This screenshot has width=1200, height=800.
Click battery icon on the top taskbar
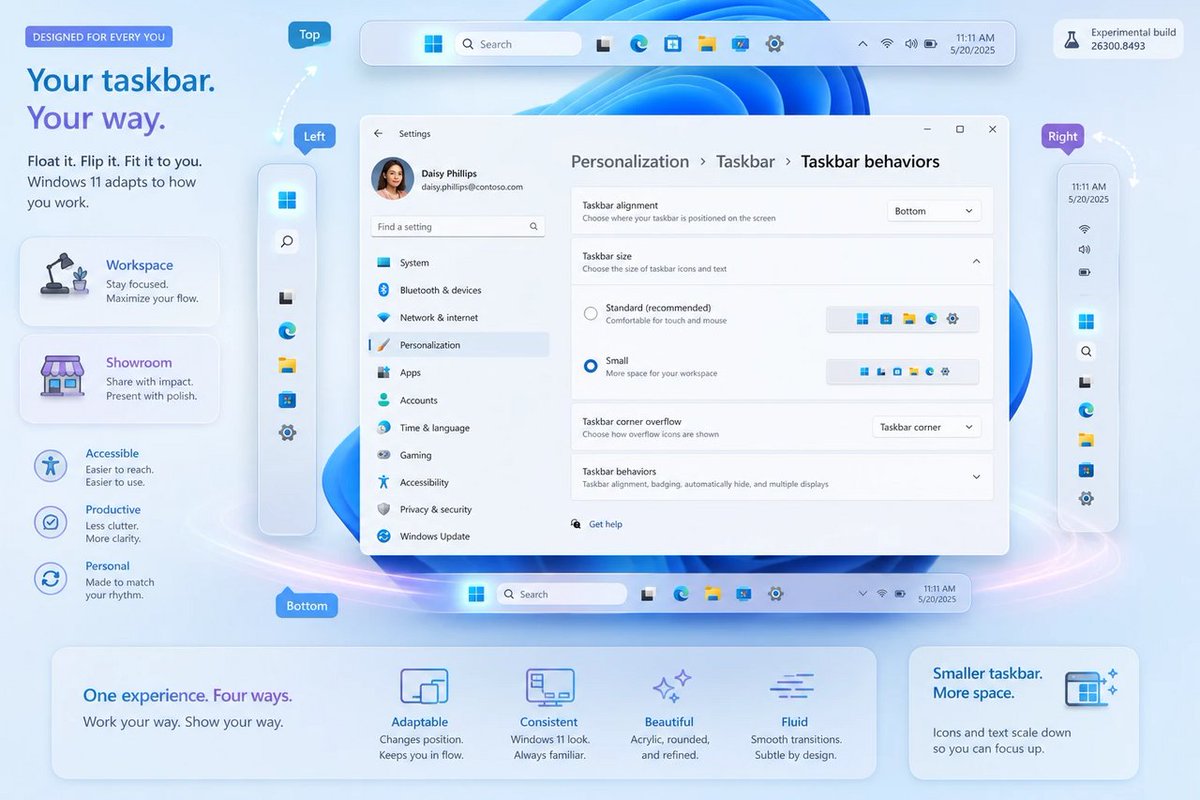931,44
